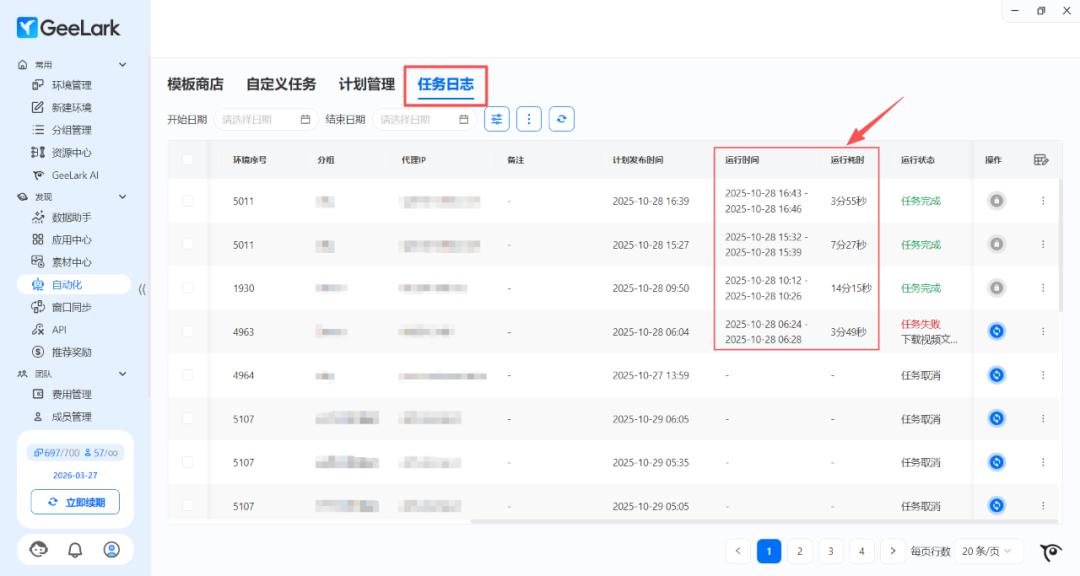Click the 14分15秒 duration cell
Screen dimensions: 1080x576
point(851,288)
